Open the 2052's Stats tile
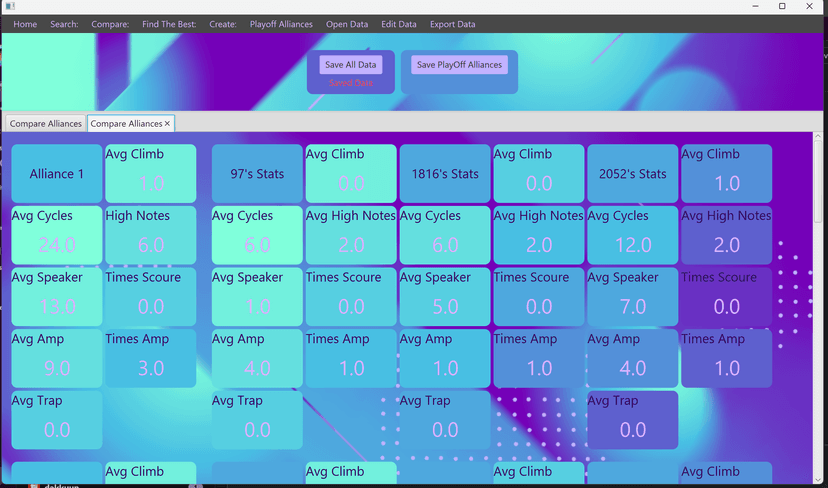Screen dimensions: 828x488 [x=632, y=174]
